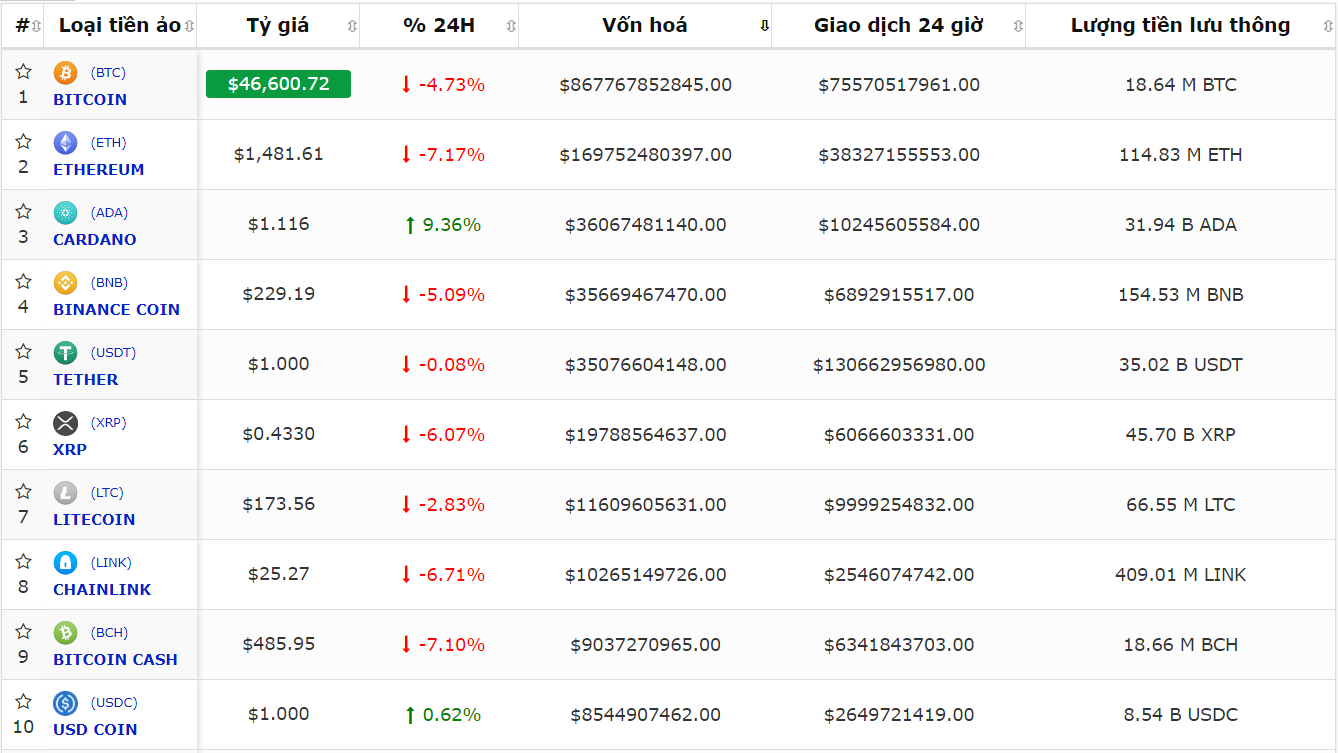Image resolution: width=1338 pixels, height=753 pixels.
Task: Sort by Giao dịch 24 giờ column
Action: pyautogui.click(x=899, y=26)
